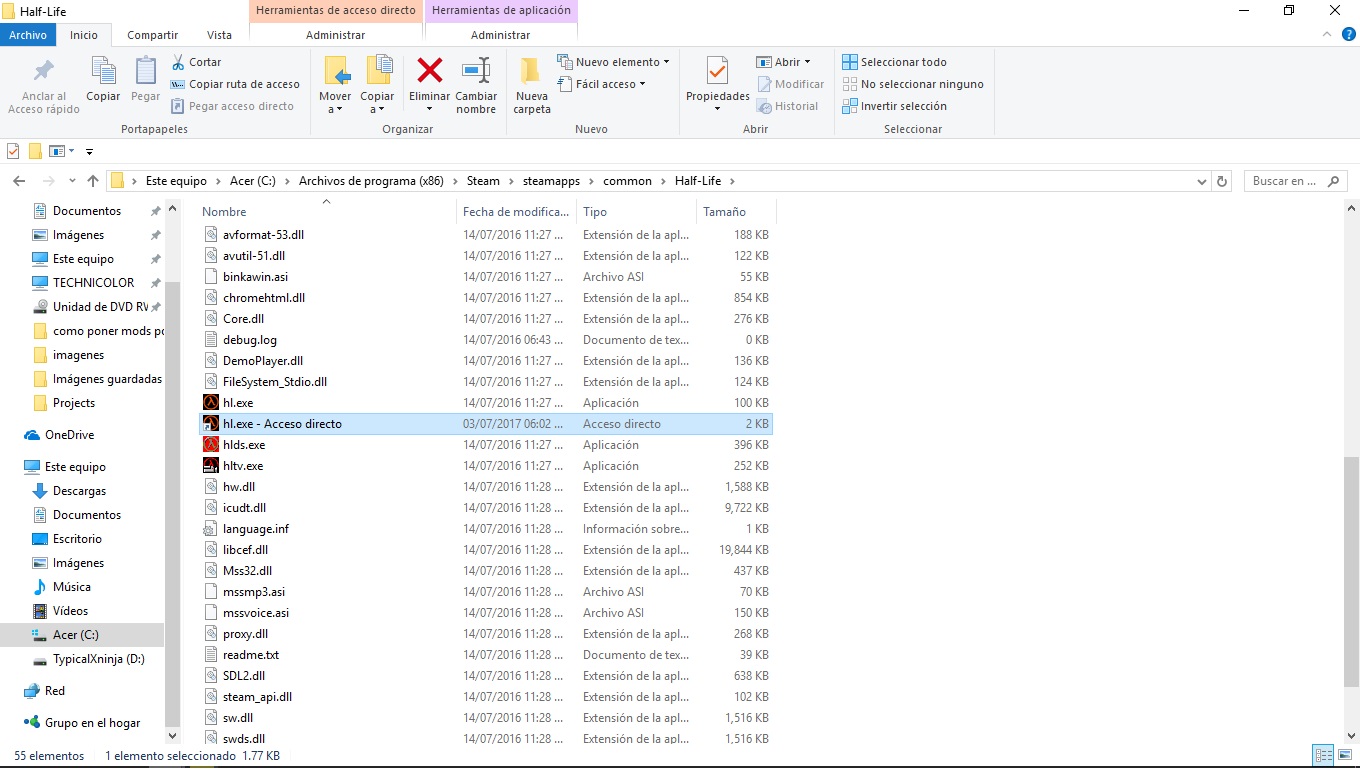1360x770 pixels.
Task: Click the Copiar ribbon icon
Action: (103, 78)
